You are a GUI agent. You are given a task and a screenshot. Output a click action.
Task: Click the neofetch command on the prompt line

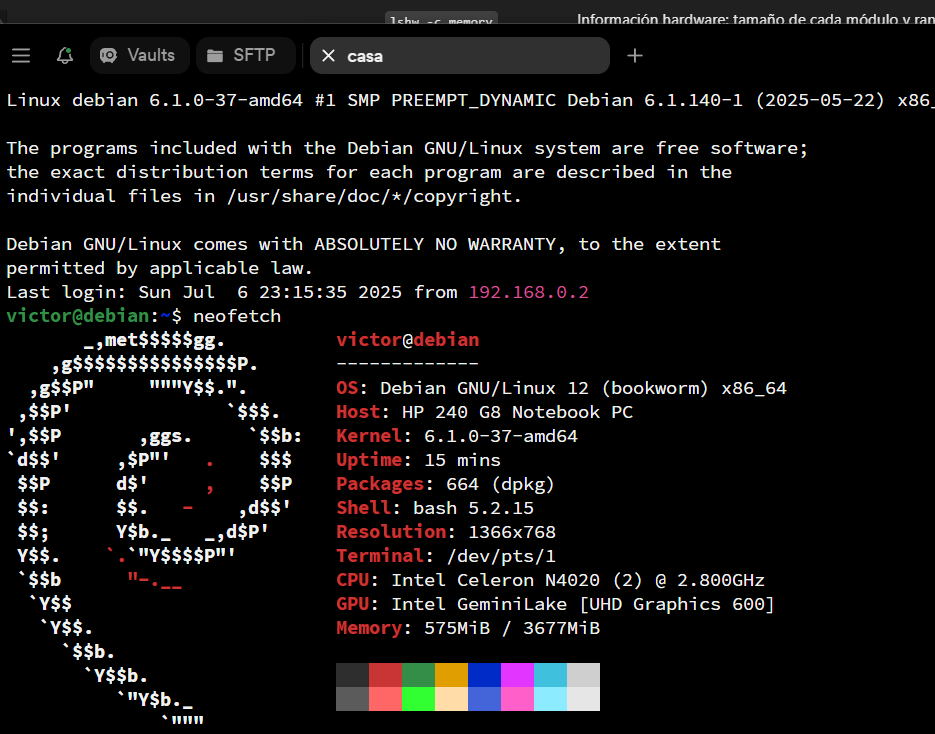(x=237, y=316)
